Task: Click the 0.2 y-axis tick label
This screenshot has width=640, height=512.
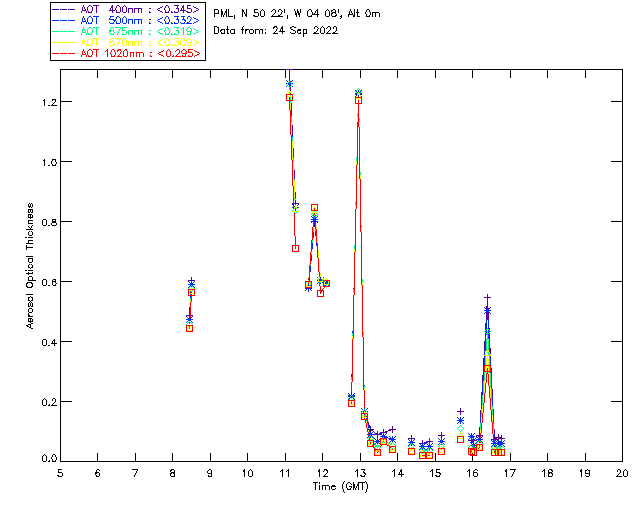Action: (x=49, y=402)
